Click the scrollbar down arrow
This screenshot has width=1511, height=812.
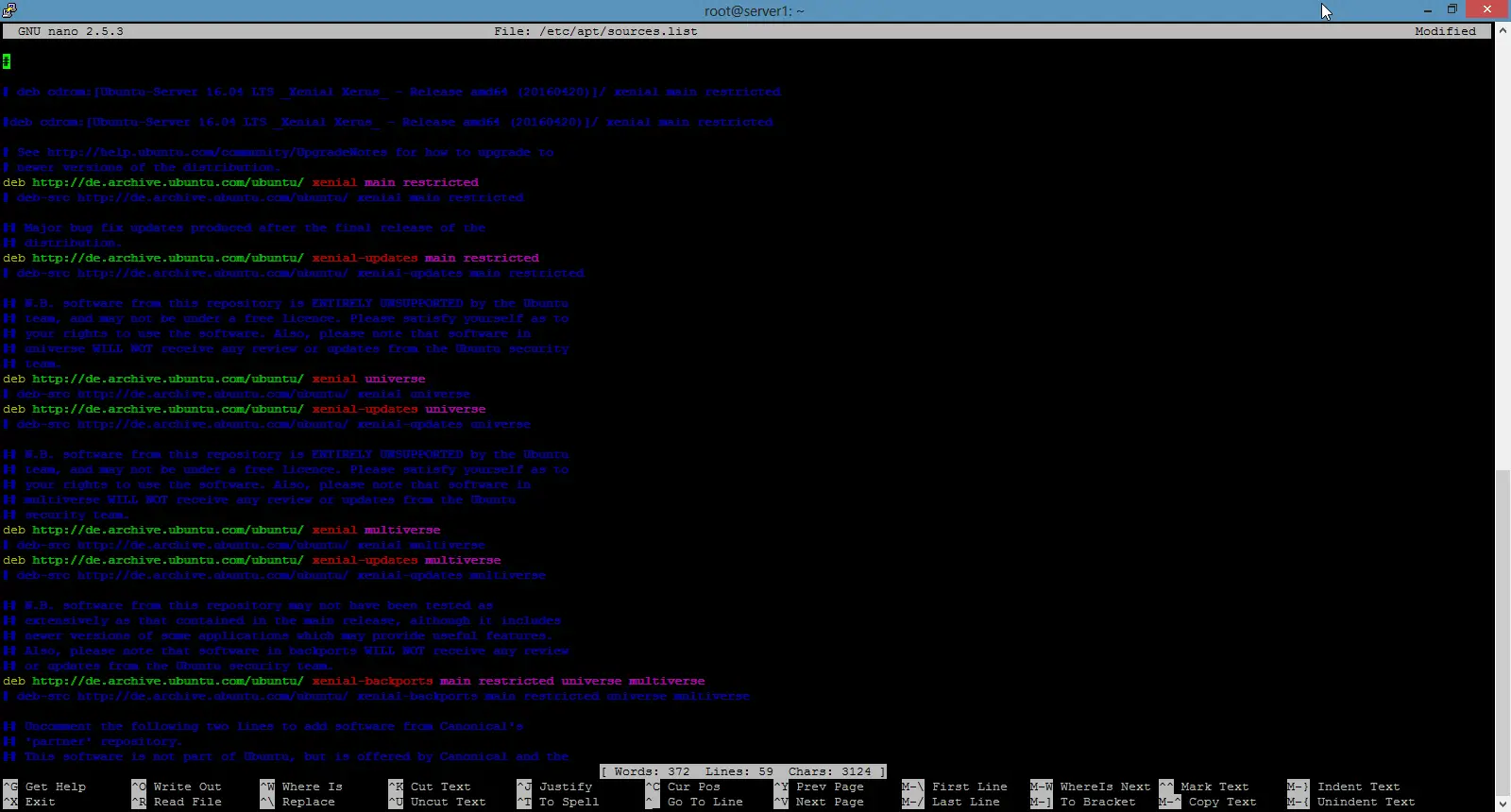[1503, 804]
